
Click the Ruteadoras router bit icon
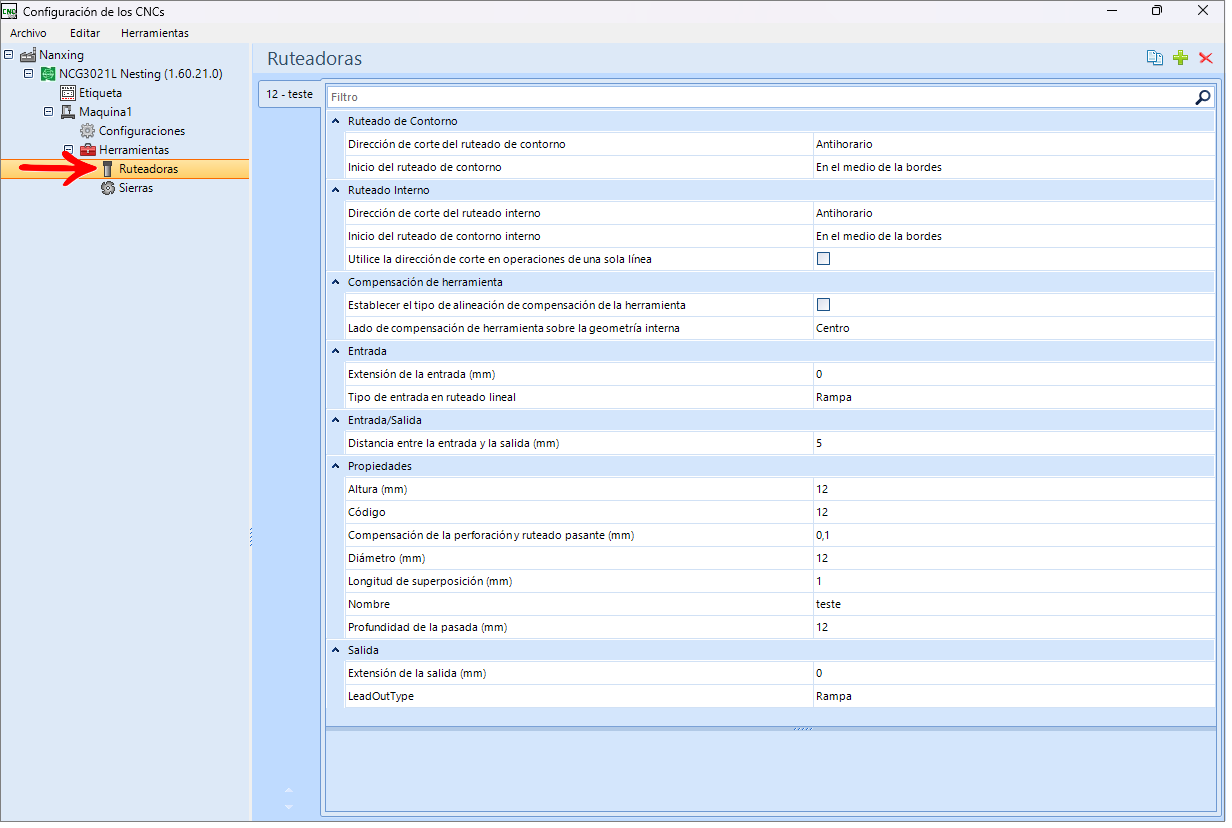click(108, 169)
